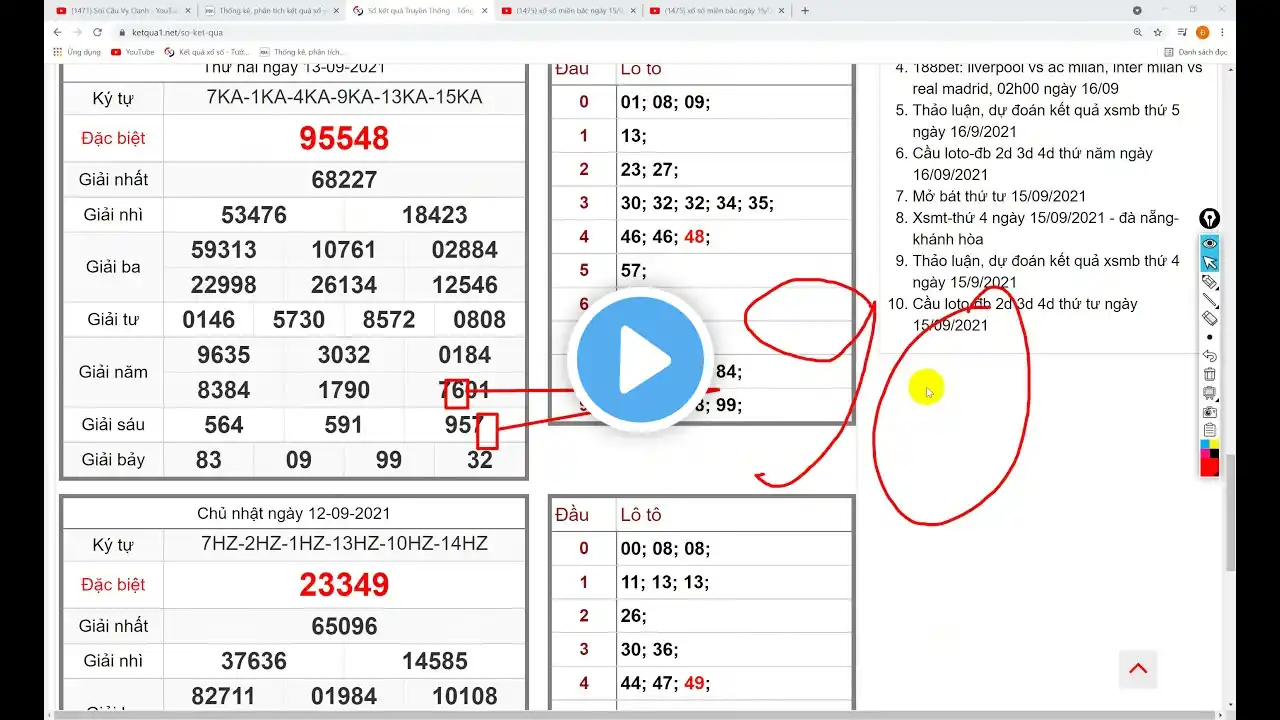Open 'Thảo luận, dự đoán kết quả xsmb thứ 5' link
This screenshot has width=1280, height=720.
pos(1046,121)
